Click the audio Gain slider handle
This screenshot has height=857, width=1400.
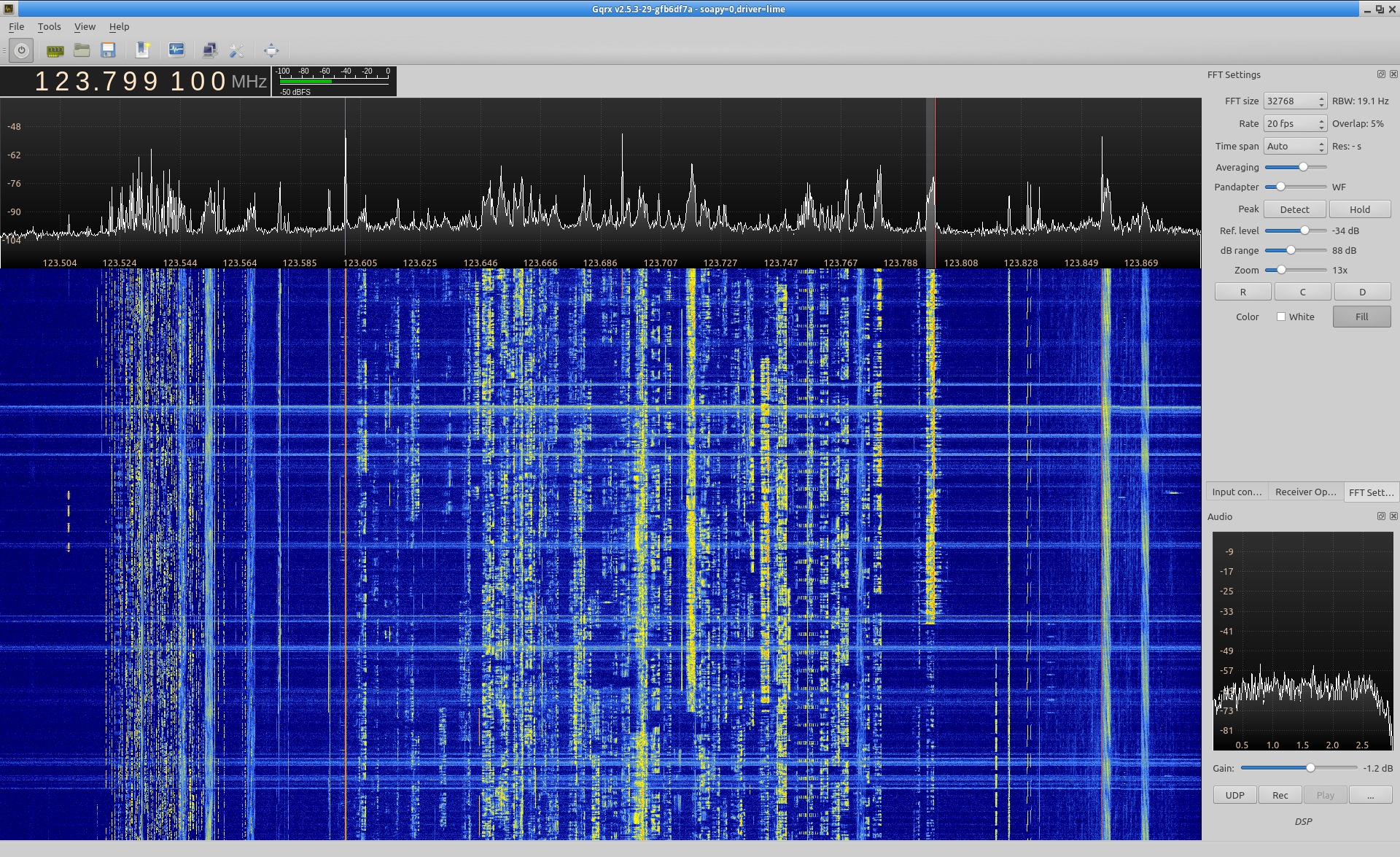[1310, 768]
